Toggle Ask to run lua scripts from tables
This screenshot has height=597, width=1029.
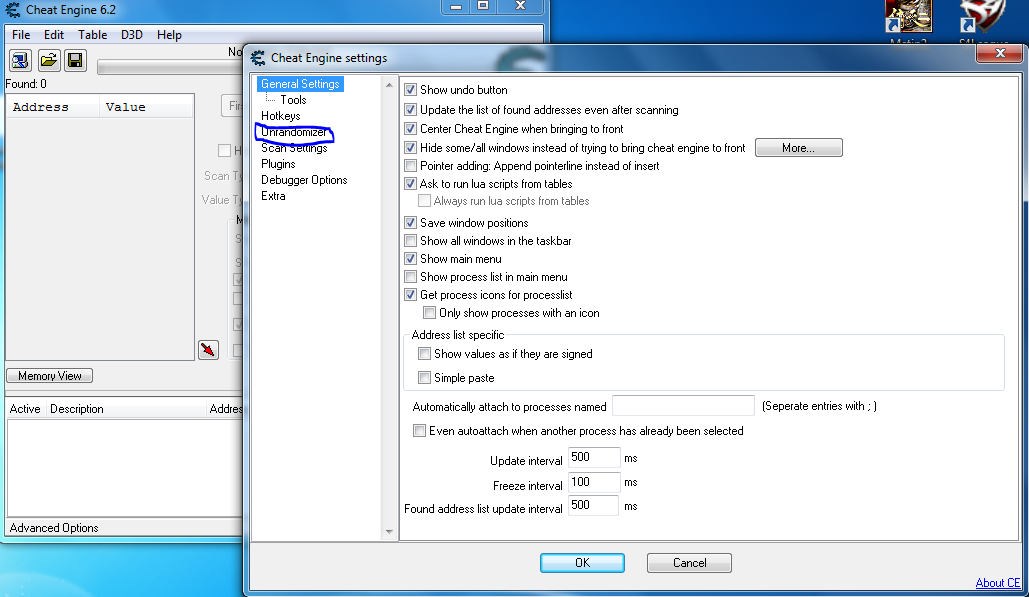click(410, 184)
